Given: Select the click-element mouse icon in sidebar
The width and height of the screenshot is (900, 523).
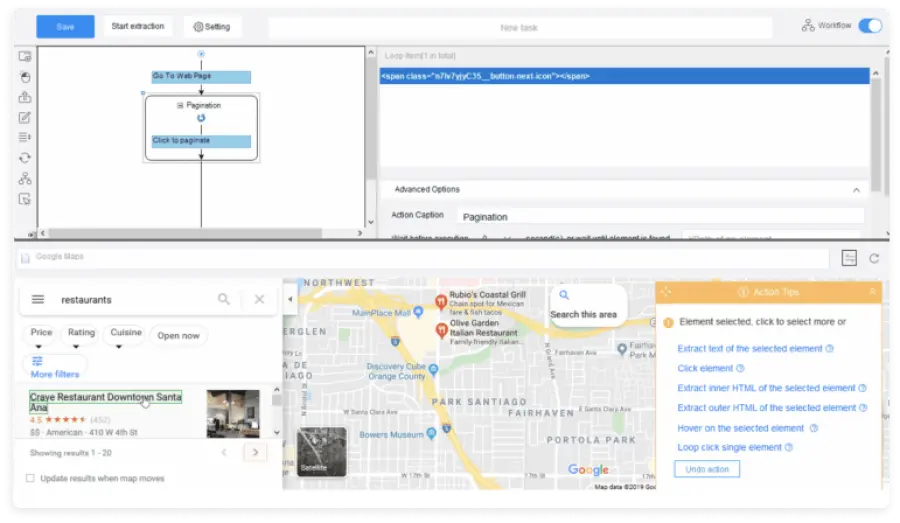Looking at the screenshot, I should point(25,76).
